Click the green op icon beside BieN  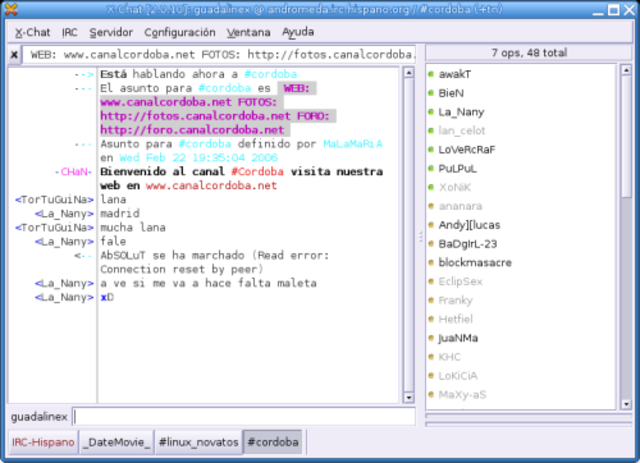point(431,93)
